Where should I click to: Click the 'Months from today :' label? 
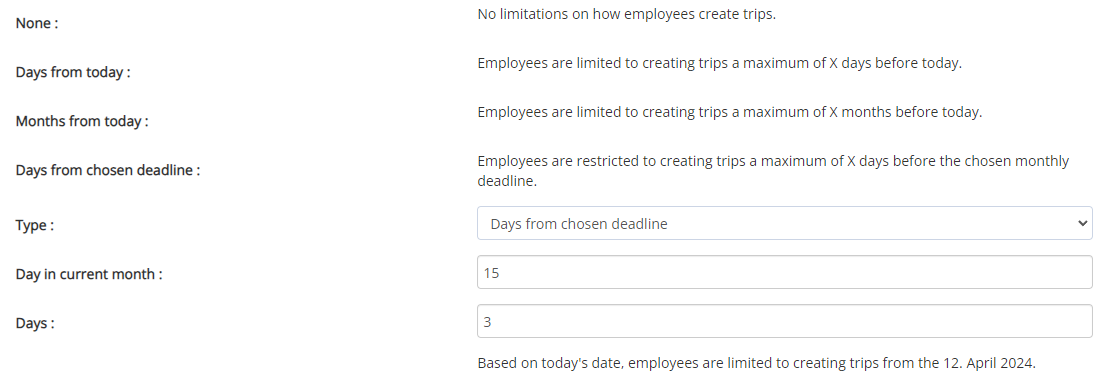point(82,121)
